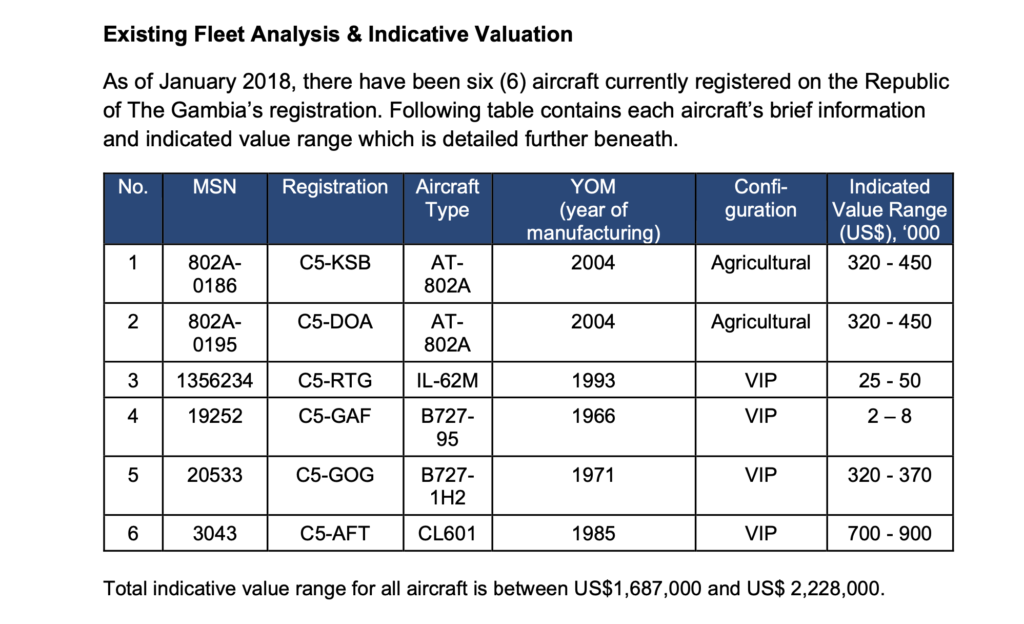Click the 'Total indicative value range' sentence
Screen dimensions: 1024x624
pos(494,588)
